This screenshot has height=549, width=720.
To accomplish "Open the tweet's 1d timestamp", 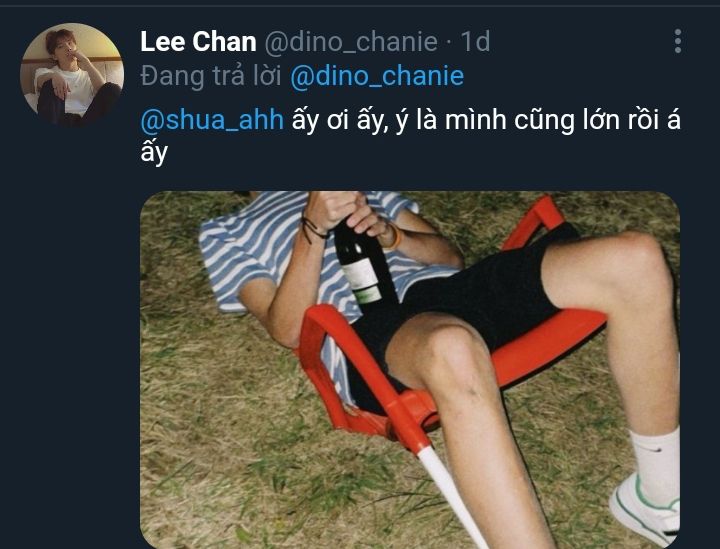I will click(475, 42).
